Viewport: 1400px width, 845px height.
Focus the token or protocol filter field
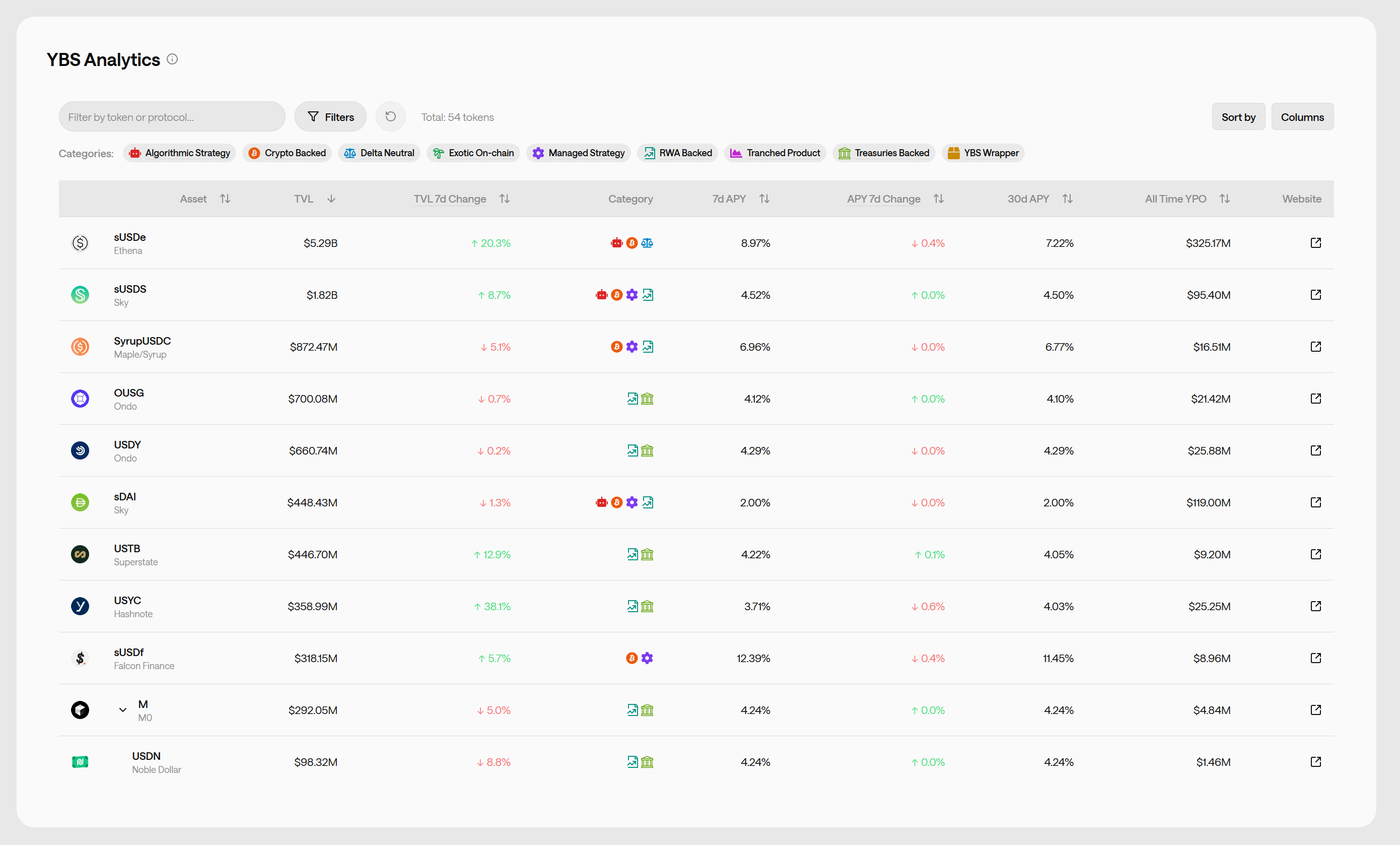tap(172, 116)
